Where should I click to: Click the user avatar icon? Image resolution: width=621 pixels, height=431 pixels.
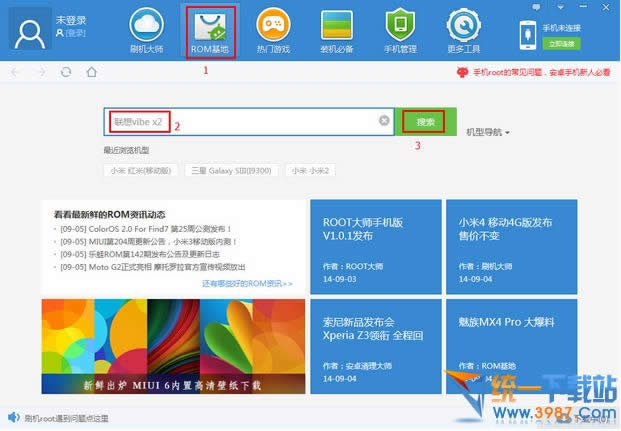31,31
